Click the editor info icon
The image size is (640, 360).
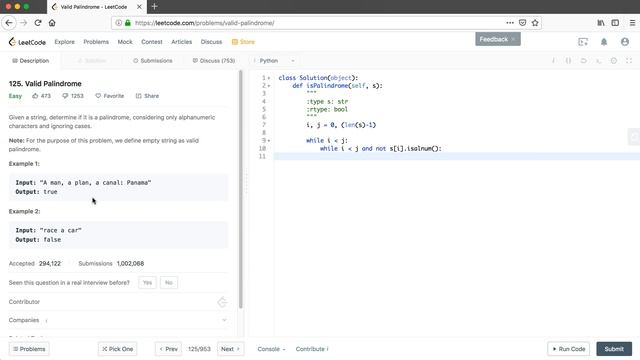click(553, 60)
